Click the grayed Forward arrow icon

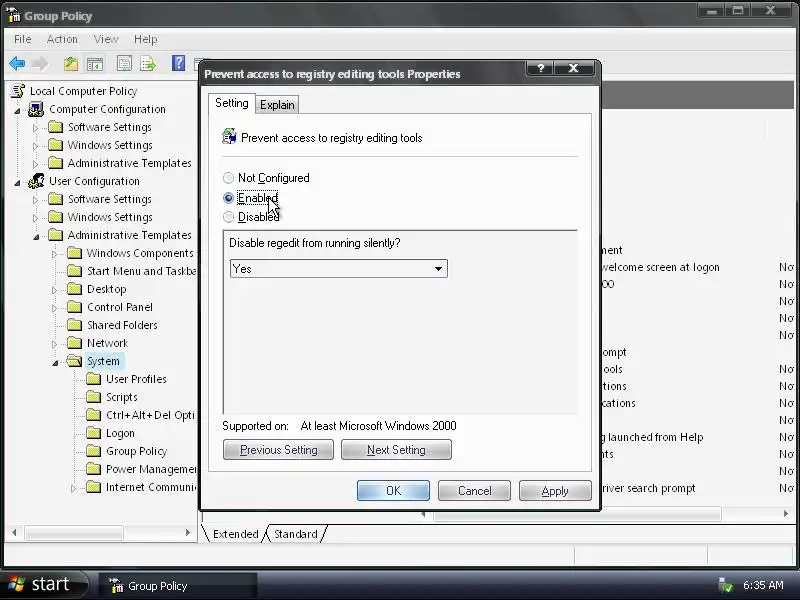[40, 64]
